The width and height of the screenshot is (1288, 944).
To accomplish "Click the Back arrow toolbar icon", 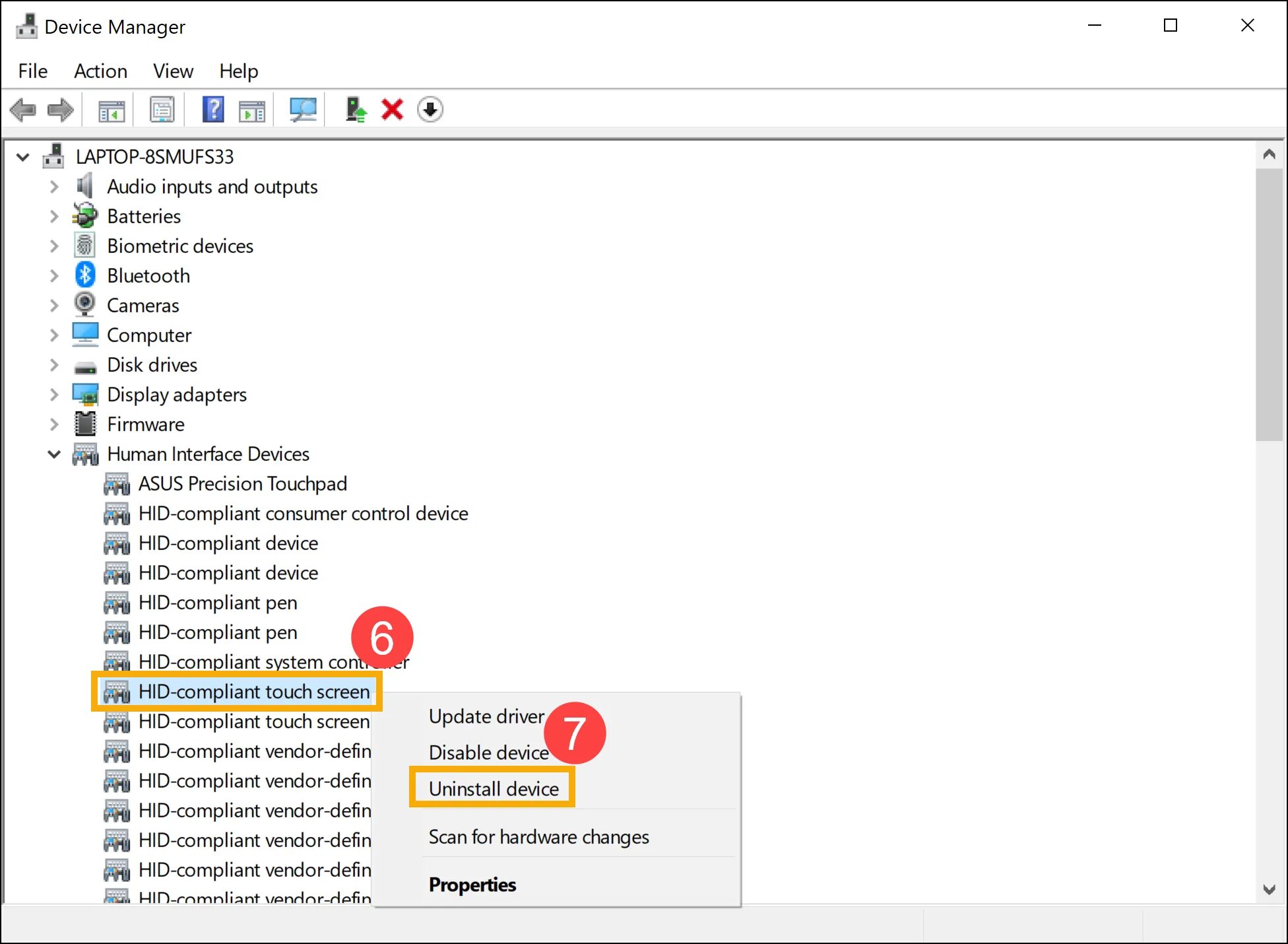I will (x=23, y=110).
